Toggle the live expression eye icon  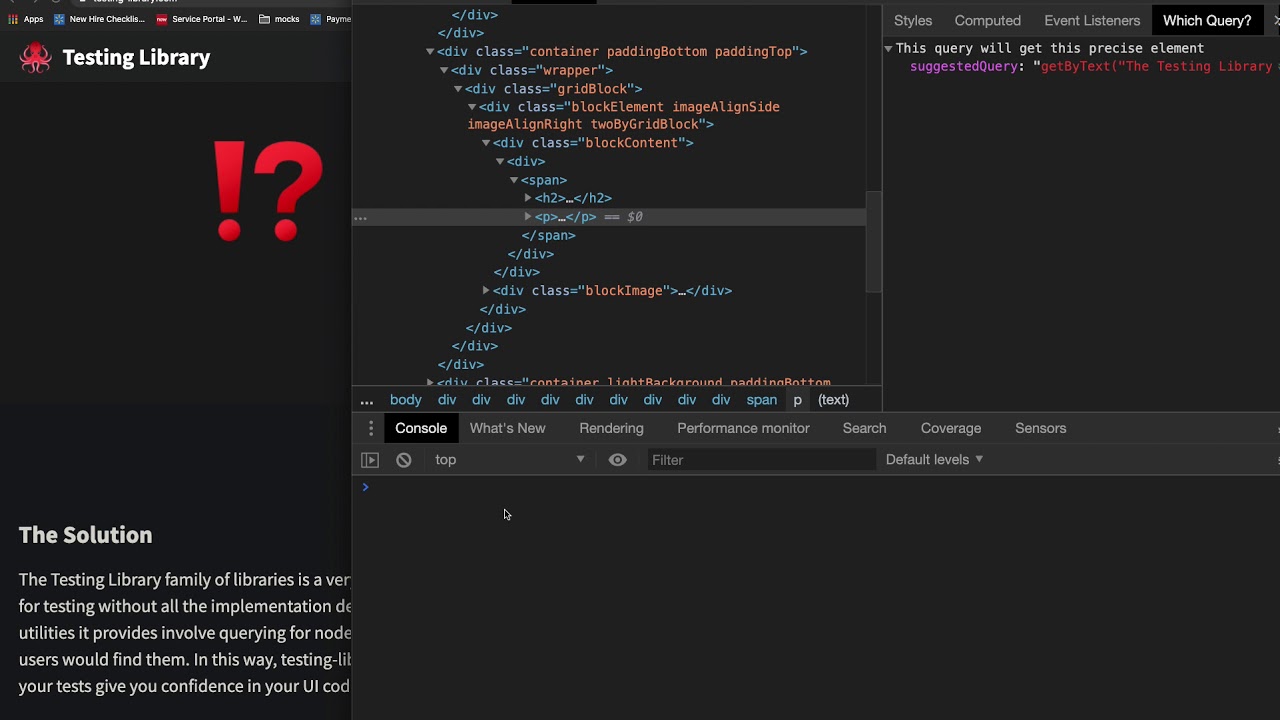617,460
